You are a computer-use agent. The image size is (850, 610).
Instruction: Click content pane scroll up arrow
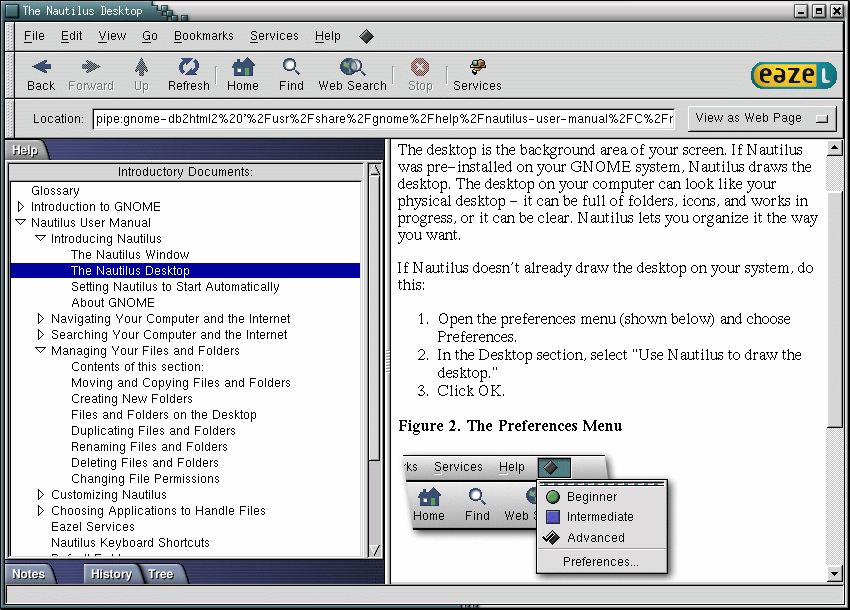834,147
